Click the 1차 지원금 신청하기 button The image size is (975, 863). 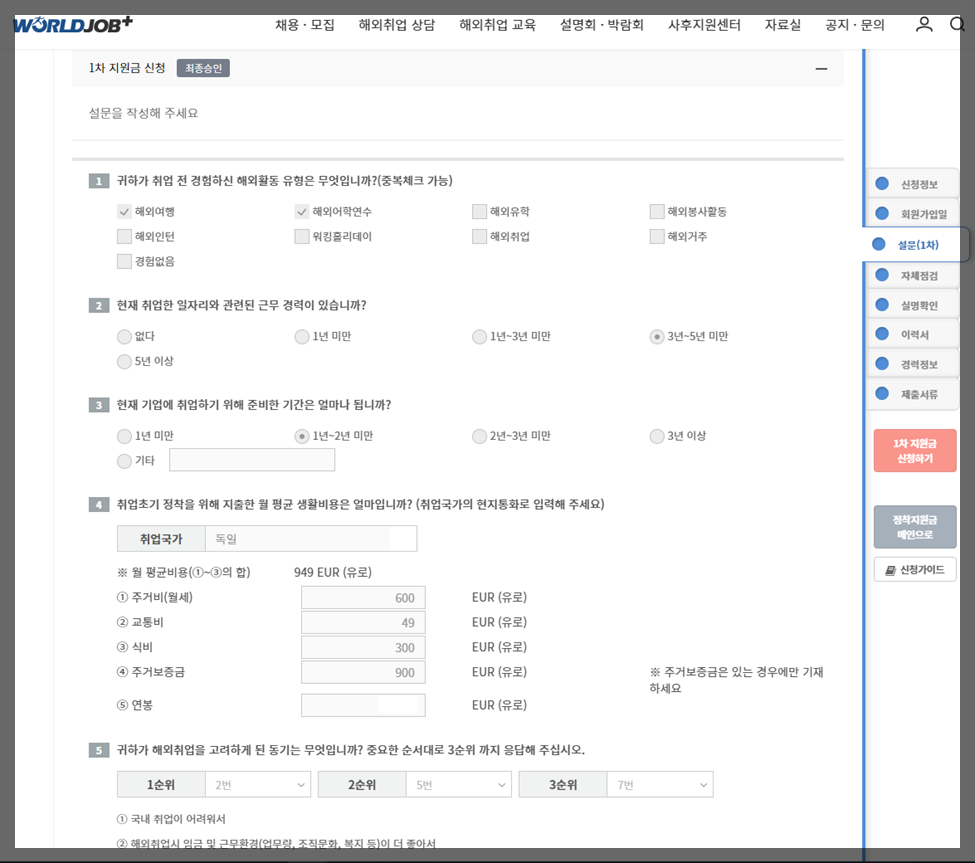[x=915, y=451]
